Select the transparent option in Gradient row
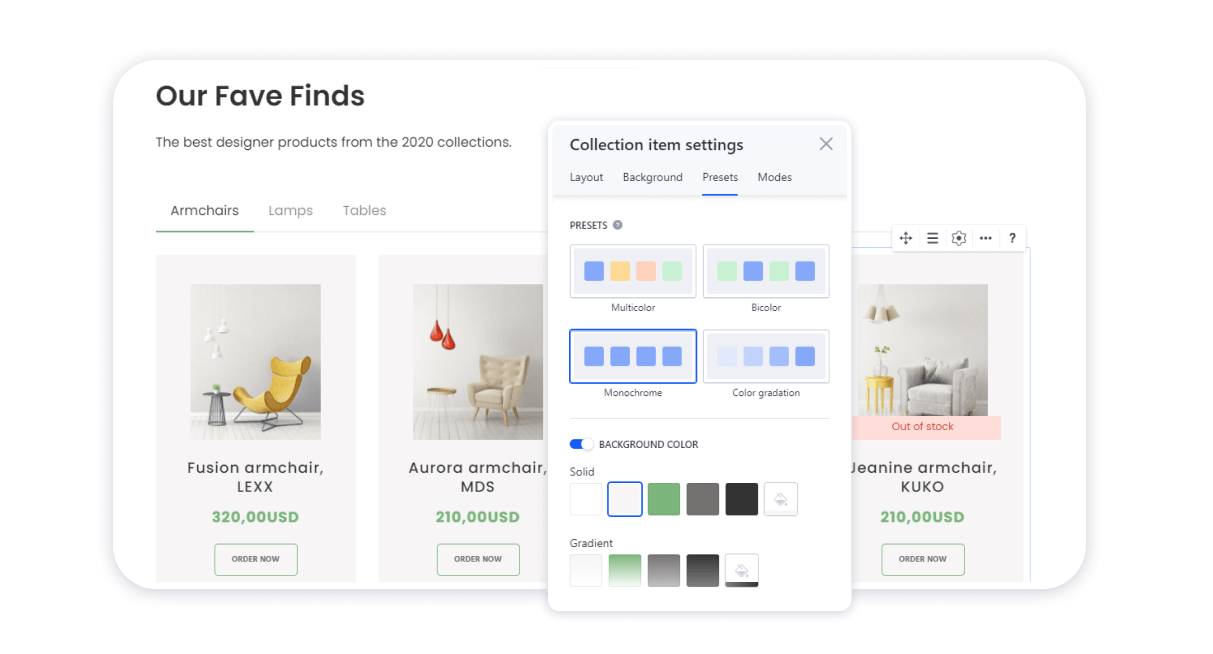The image size is (1213, 654). (x=741, y=569)
